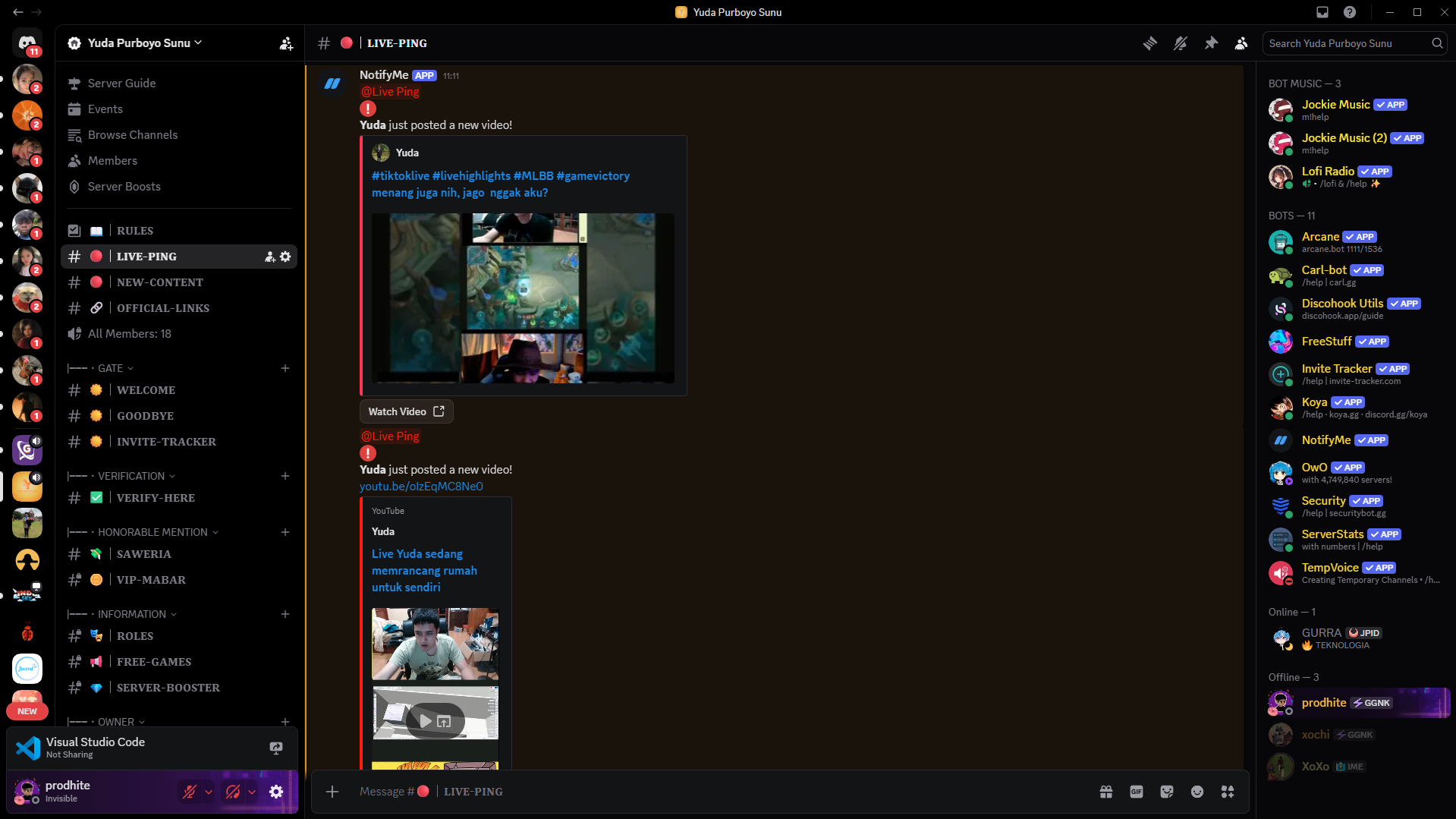Open audio output options dropdown
This screenshot has height=819, width=1456.
(x=252, y=792)
